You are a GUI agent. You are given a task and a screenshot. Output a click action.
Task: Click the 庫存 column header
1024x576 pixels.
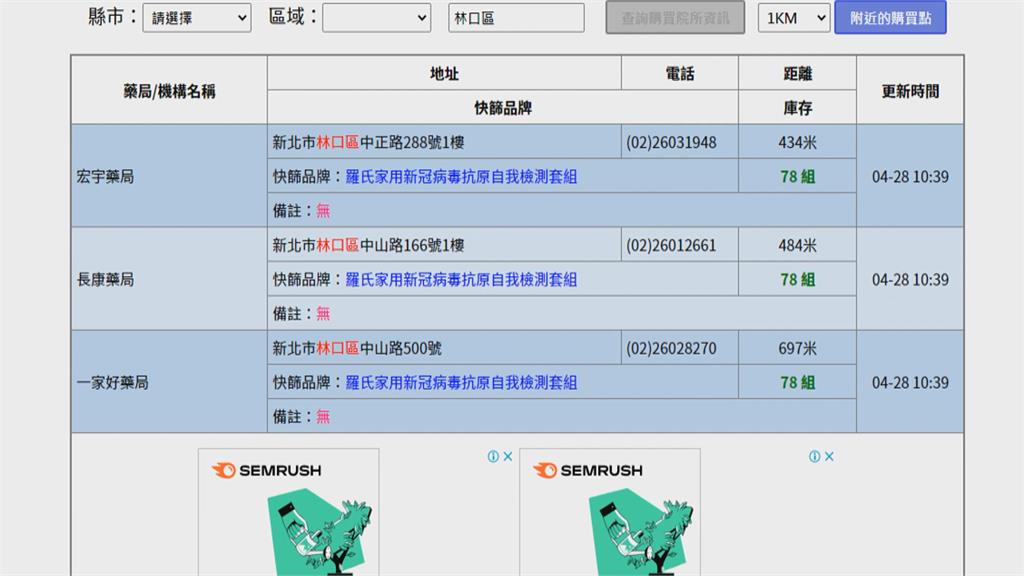coord(797,108)
